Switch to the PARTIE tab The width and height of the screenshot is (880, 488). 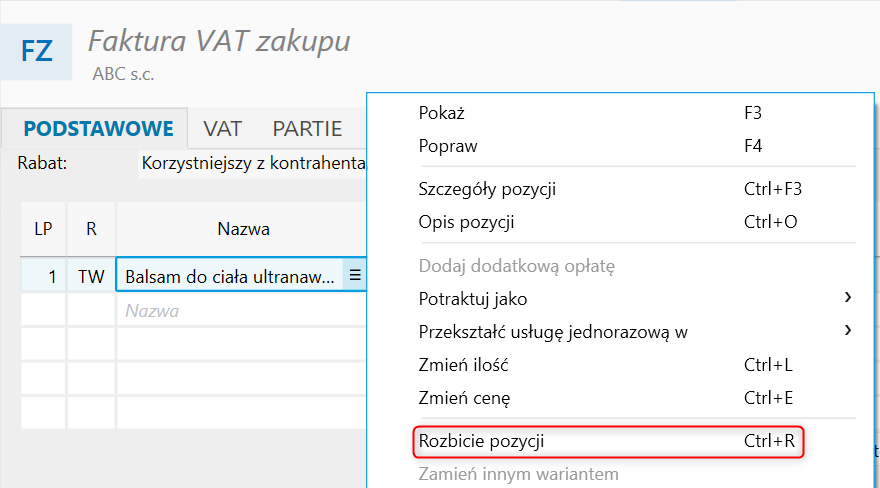(x=307, y=129)
